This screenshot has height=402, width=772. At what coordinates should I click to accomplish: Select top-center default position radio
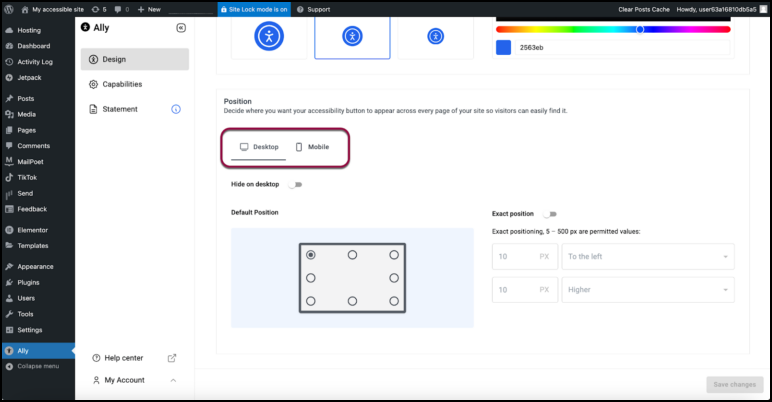coord(353,255)
